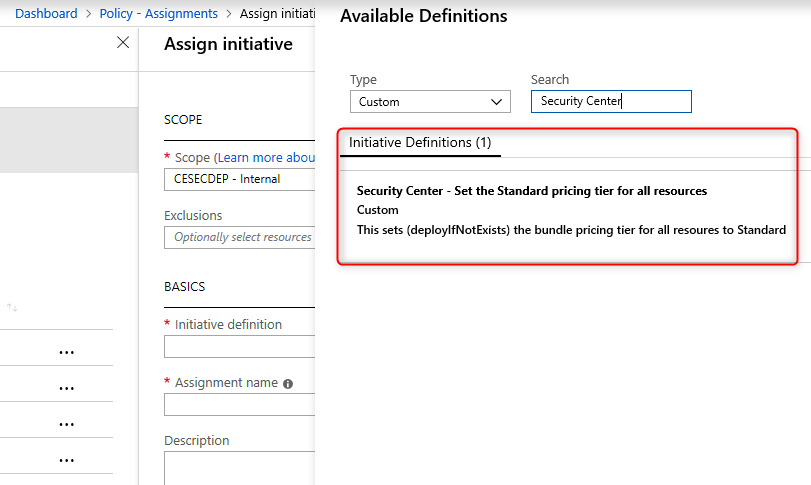This screenshot has height=485, width=811.
Task: Open the Learn more about scope link
Action: tap(266, 157)
